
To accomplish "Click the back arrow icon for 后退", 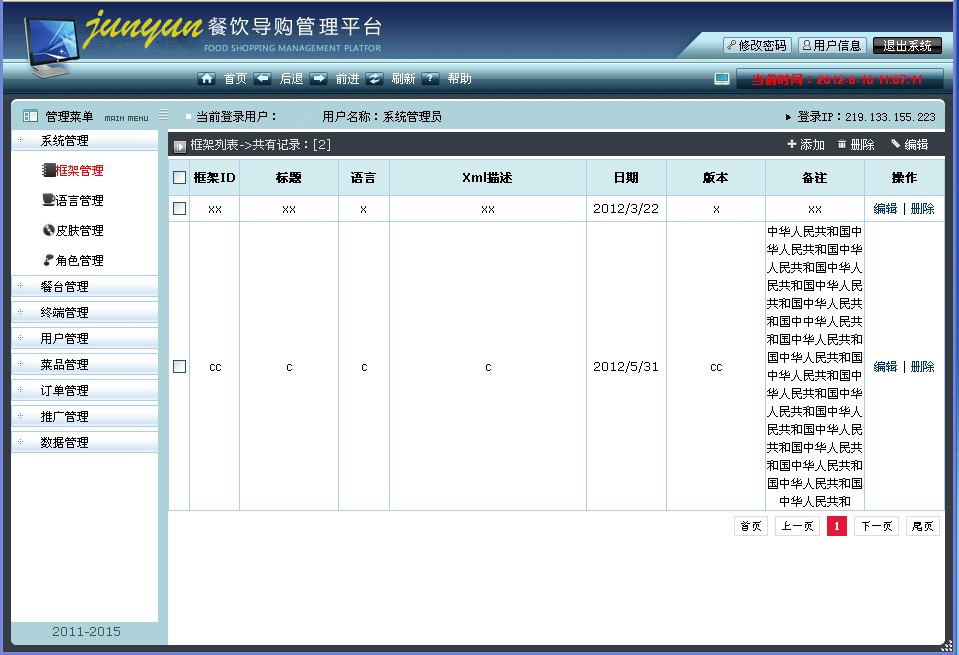I will tap(262, 78).
